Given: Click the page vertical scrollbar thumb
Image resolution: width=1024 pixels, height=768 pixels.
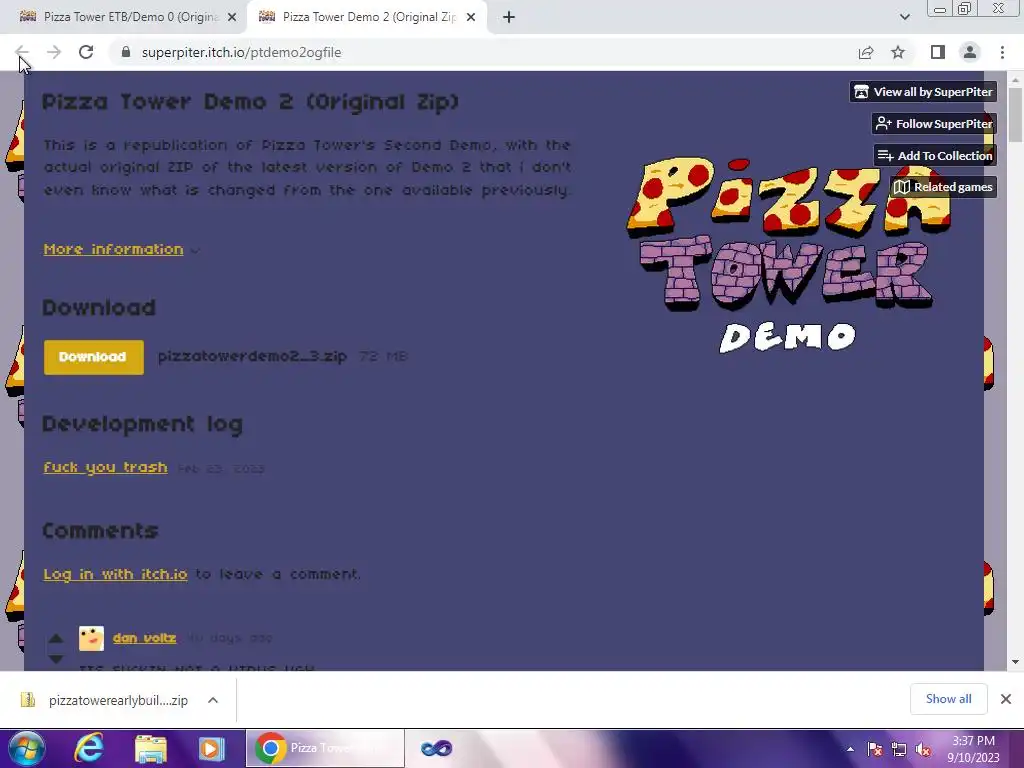Looking at the screenshot, I should point(1015,114).
